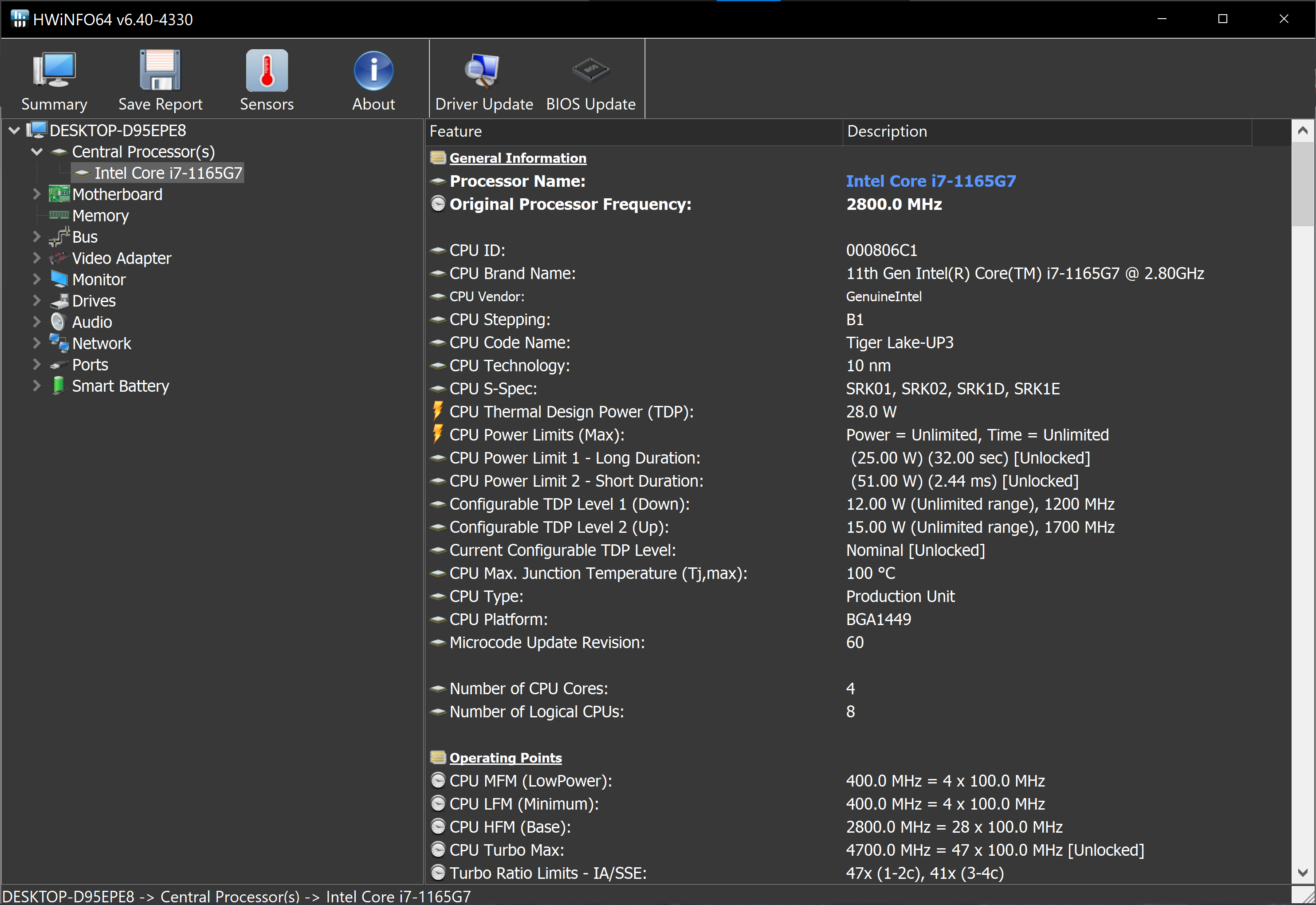1316x905 pixels.
Task: Click the Original Processor Frequency clock icon
Action: pos(438,204)
